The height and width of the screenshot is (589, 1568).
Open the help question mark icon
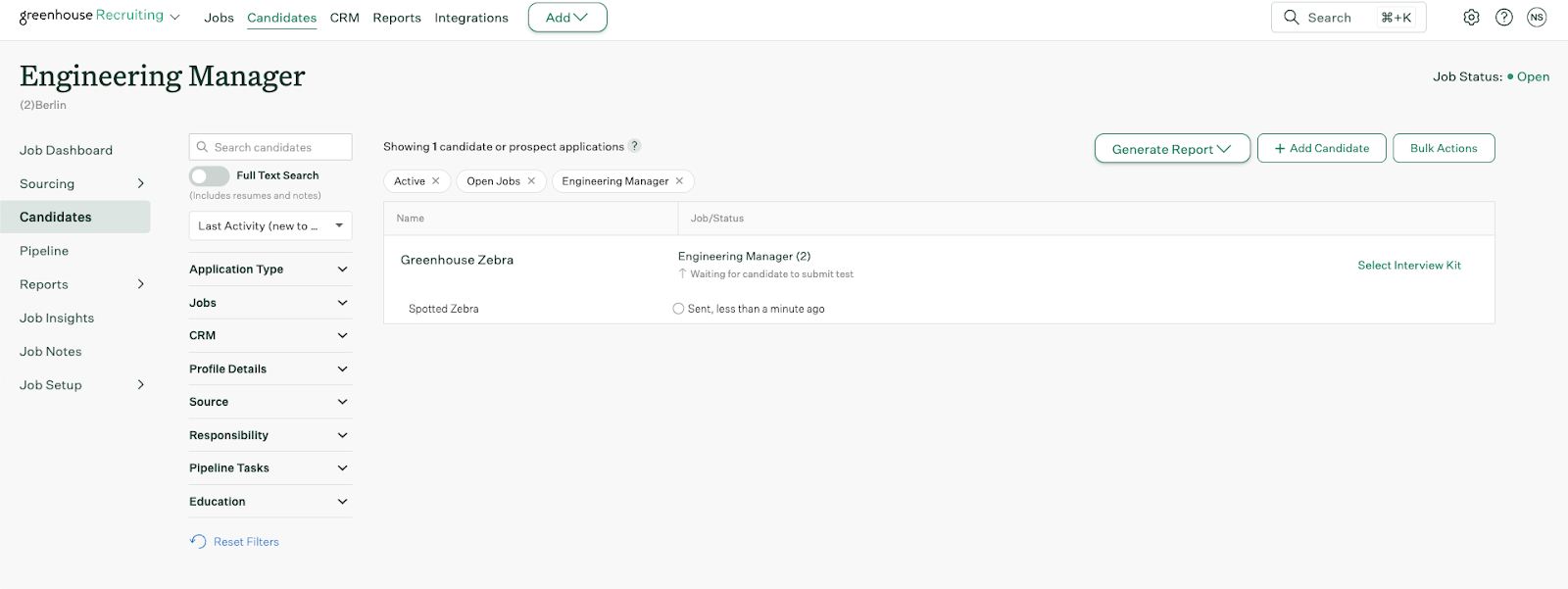pos(1504,18)
